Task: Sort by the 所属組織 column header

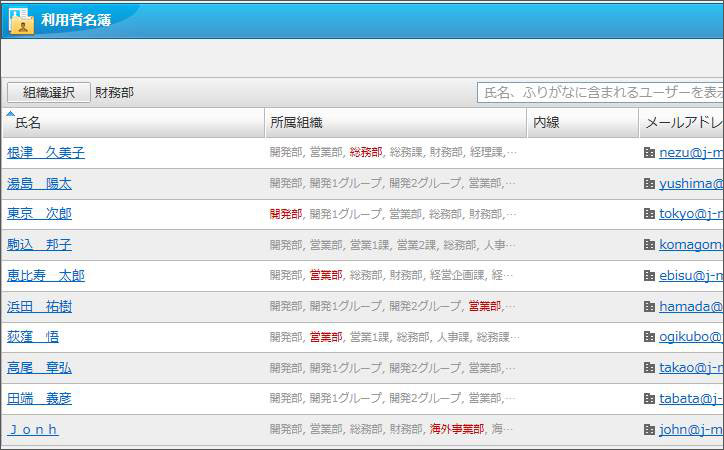Action: [x=296, y=122]
